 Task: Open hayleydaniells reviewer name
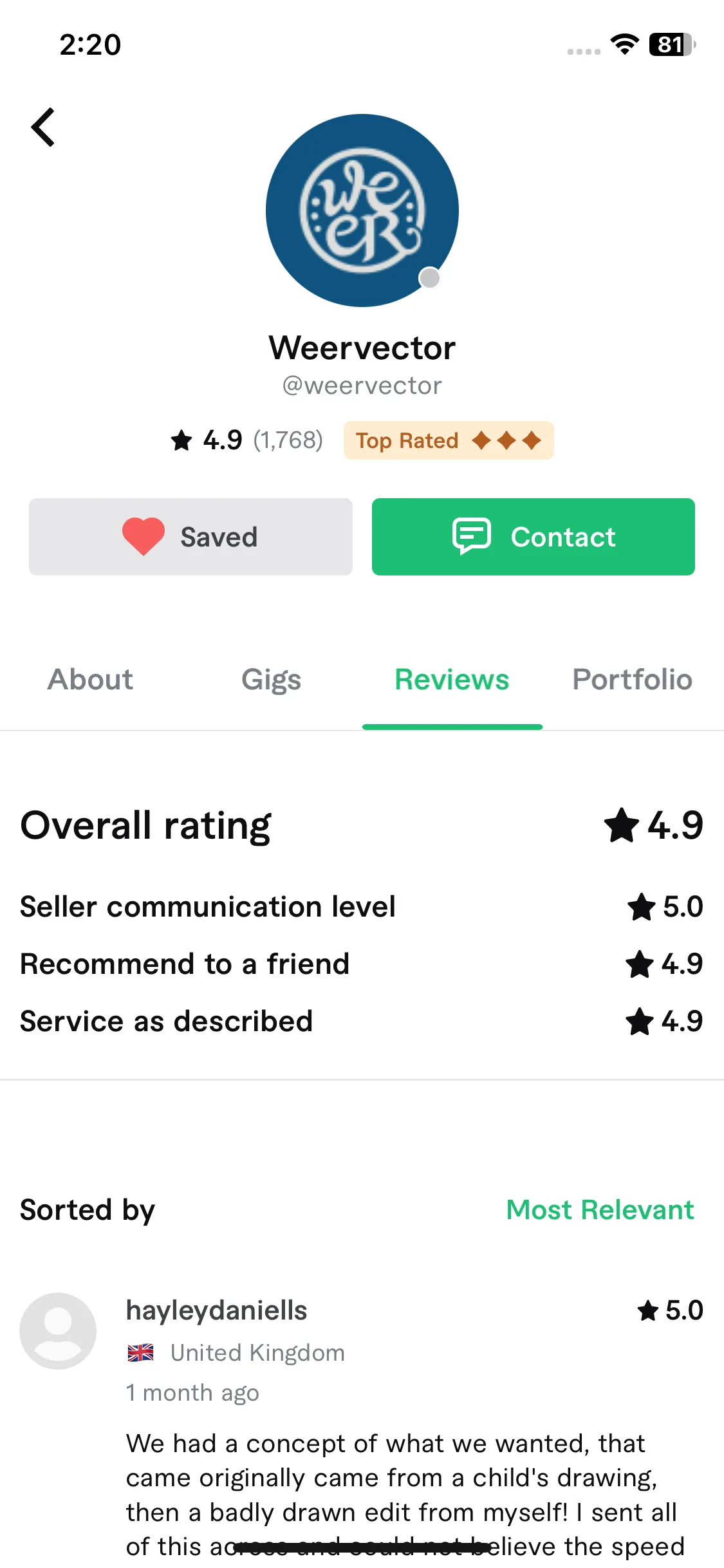pyautogui.click(x=217, y=1311)
